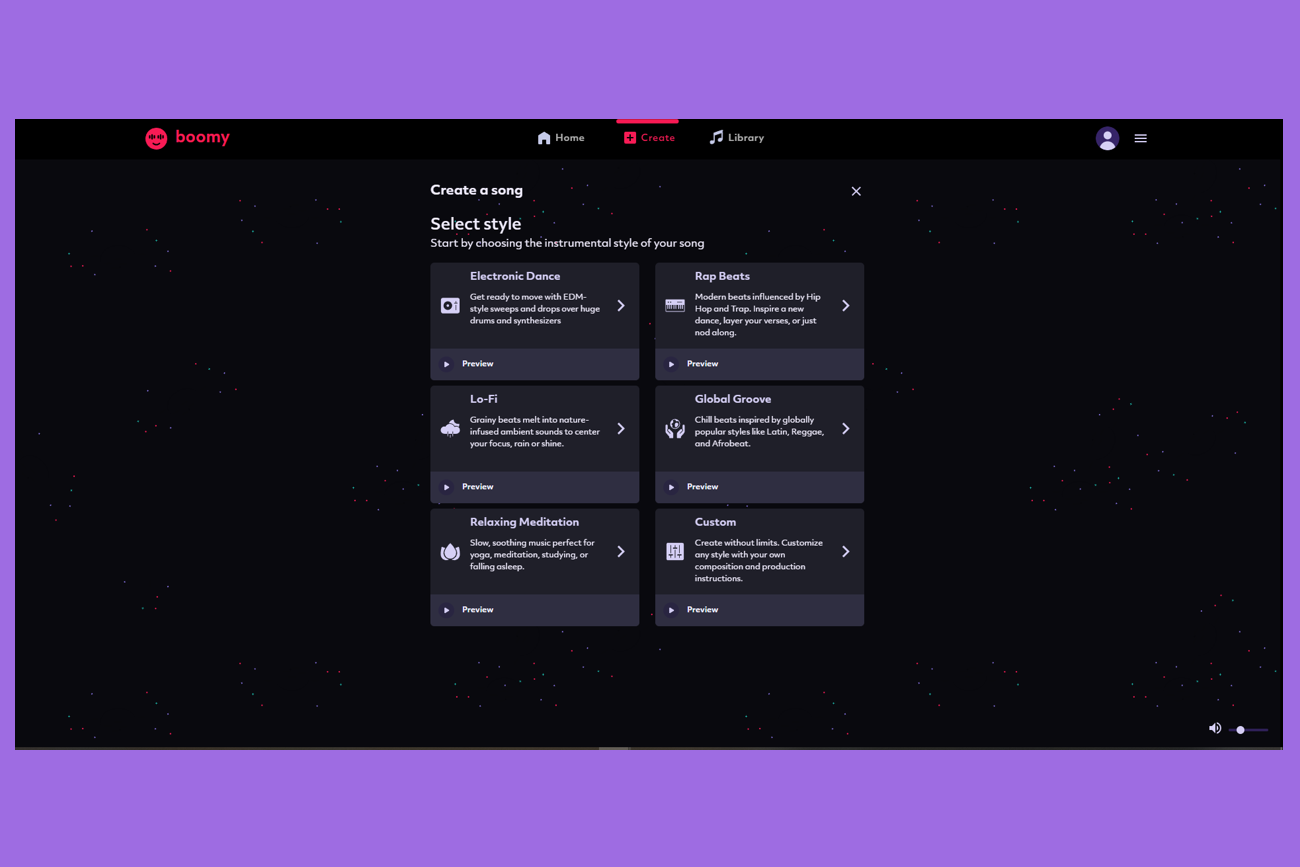Viewport: 1300px width, 867px height.
Task: Play the Relaxing Meditation preview
Action: [447, 610]
